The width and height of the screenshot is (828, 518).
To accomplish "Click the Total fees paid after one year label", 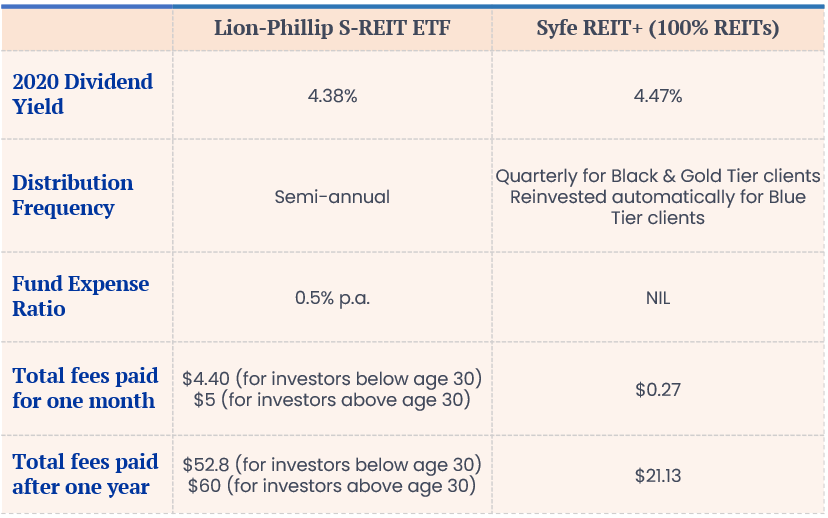I will point(85,474).
